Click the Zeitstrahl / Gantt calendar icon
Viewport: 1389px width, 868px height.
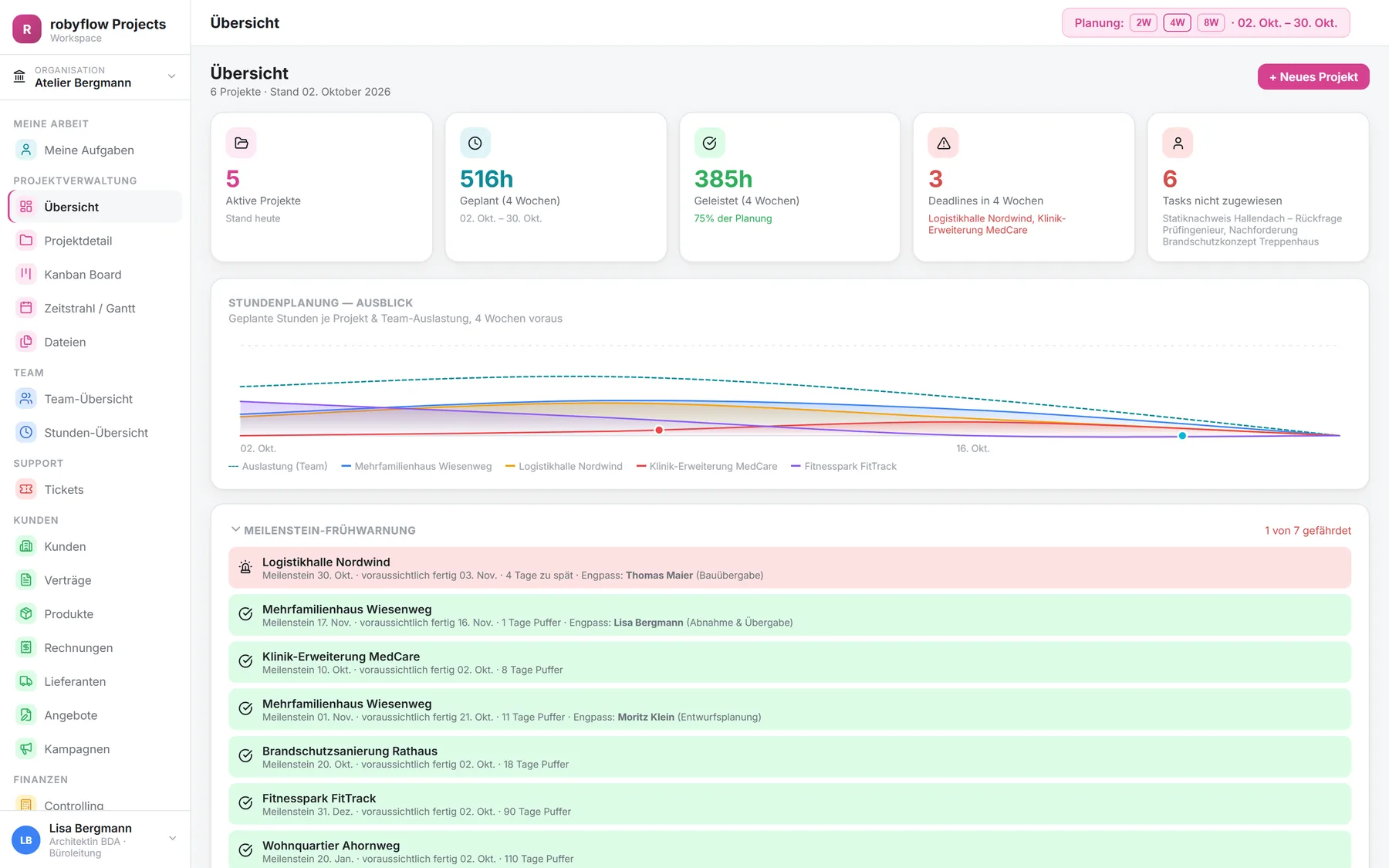26,308
